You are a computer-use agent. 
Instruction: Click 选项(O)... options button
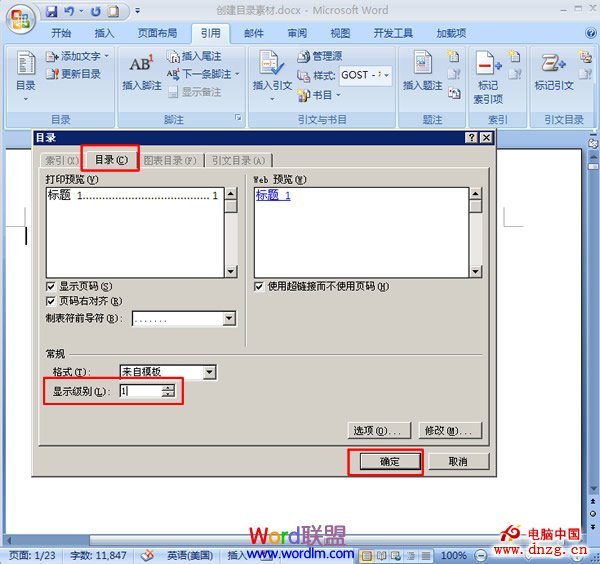(x=379, y=431)
